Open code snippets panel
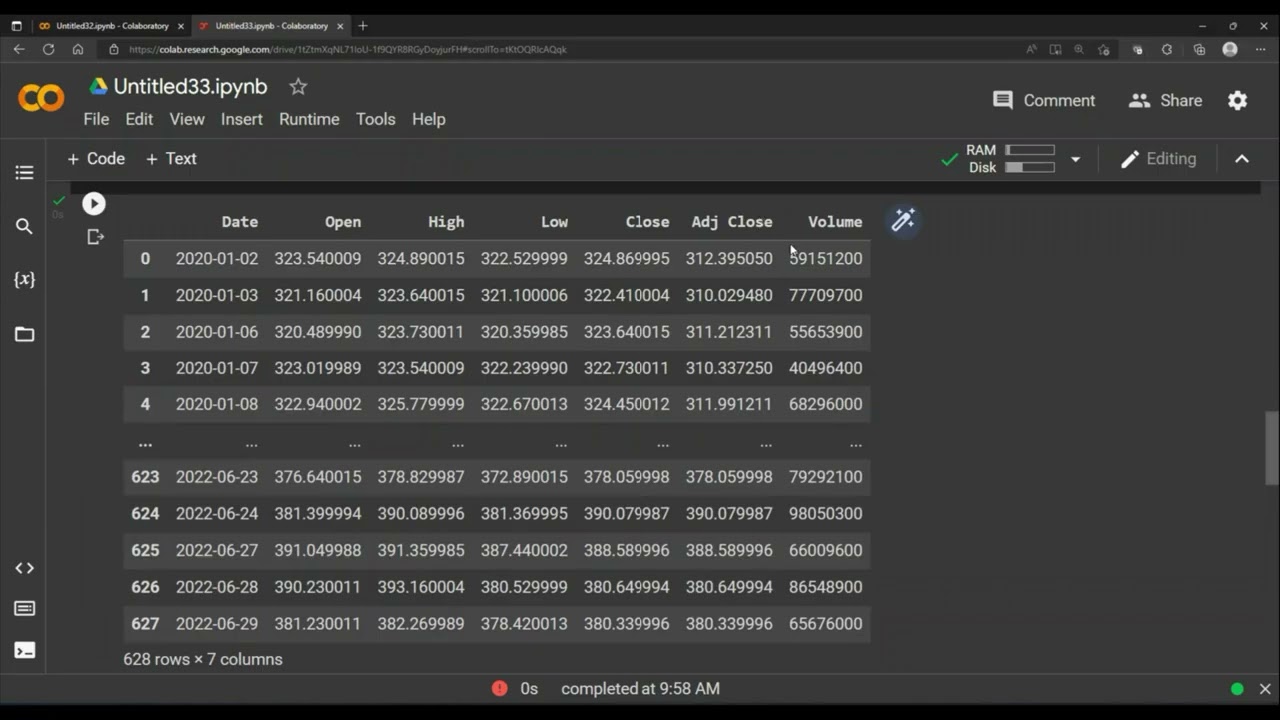Image resolution: width=1280 pixels, height=720 pixels. (x=24, y=568)
